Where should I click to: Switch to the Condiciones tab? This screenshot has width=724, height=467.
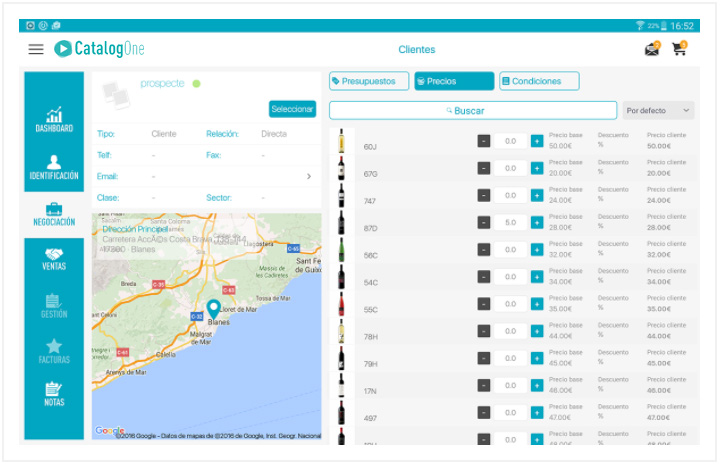point(539,81)
